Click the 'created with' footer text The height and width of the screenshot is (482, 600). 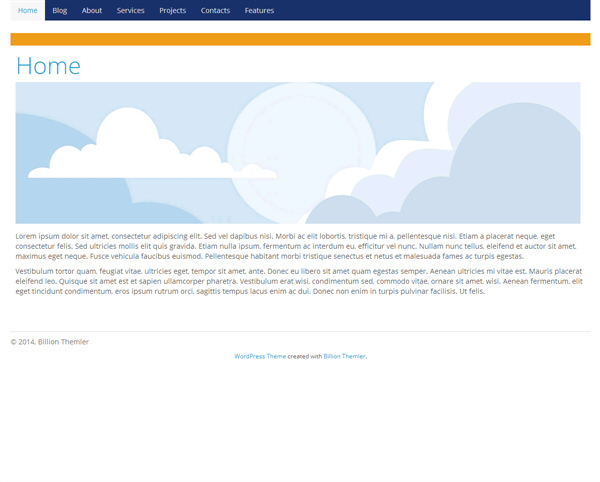305,356
